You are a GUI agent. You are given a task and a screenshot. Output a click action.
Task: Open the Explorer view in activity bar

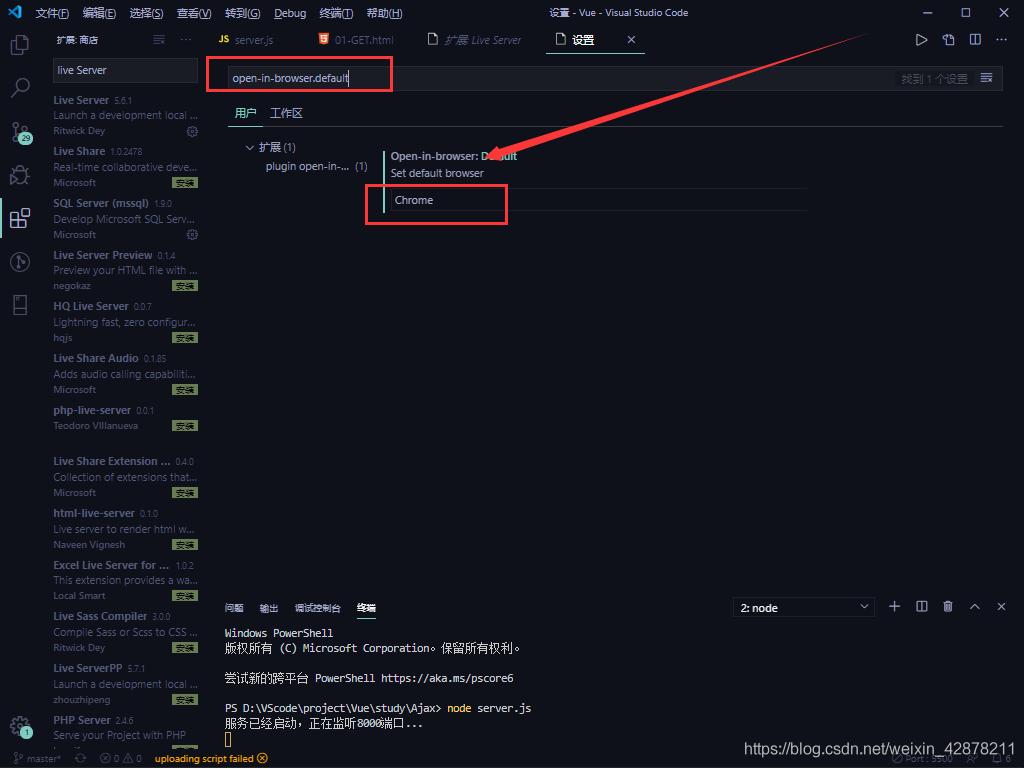pos(20,45)
